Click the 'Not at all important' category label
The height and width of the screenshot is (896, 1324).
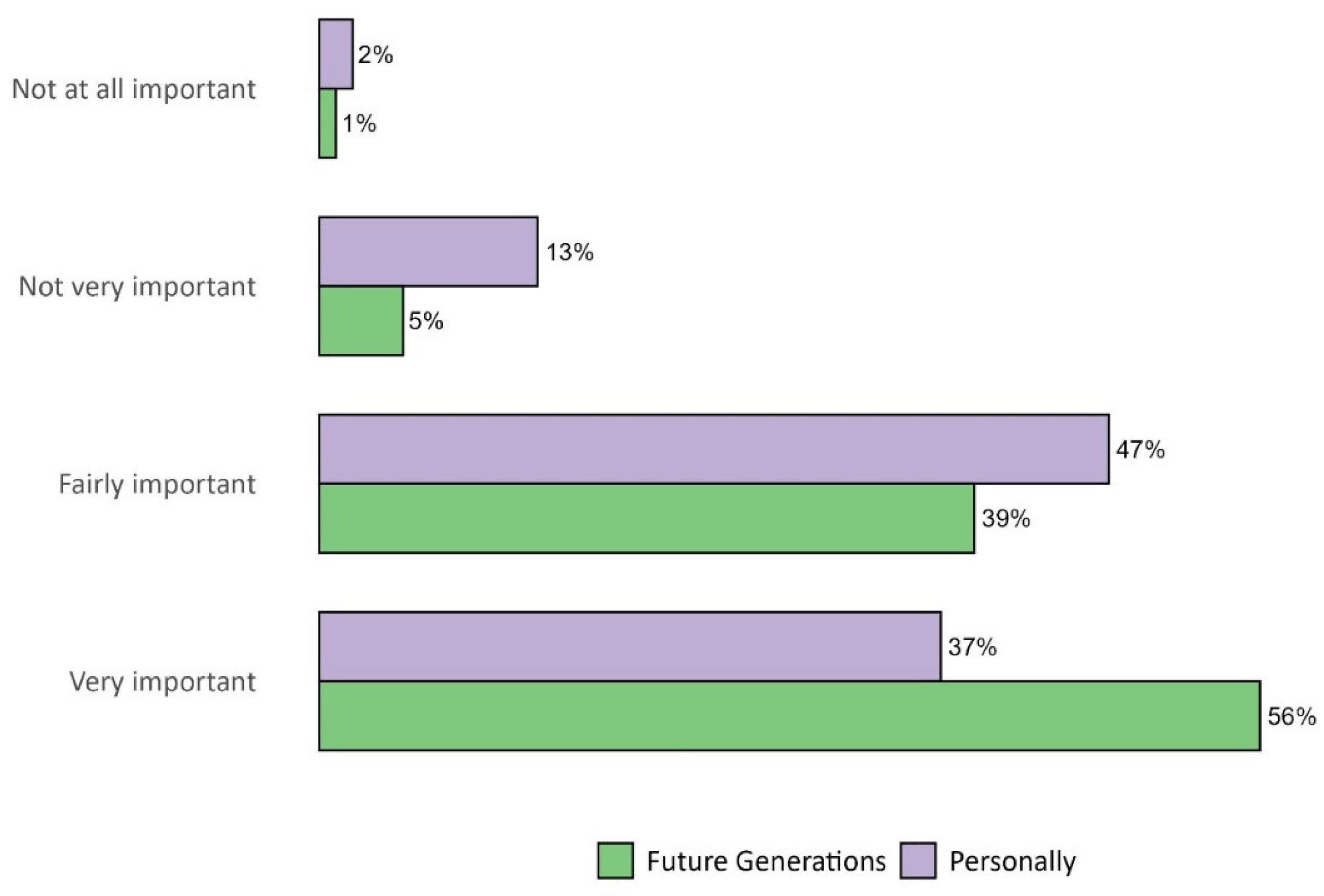[x=134, y=89]
